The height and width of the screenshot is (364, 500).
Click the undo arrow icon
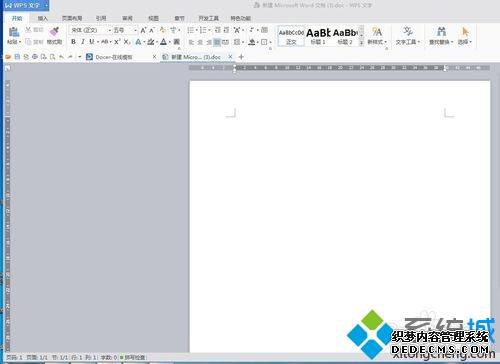61,57
